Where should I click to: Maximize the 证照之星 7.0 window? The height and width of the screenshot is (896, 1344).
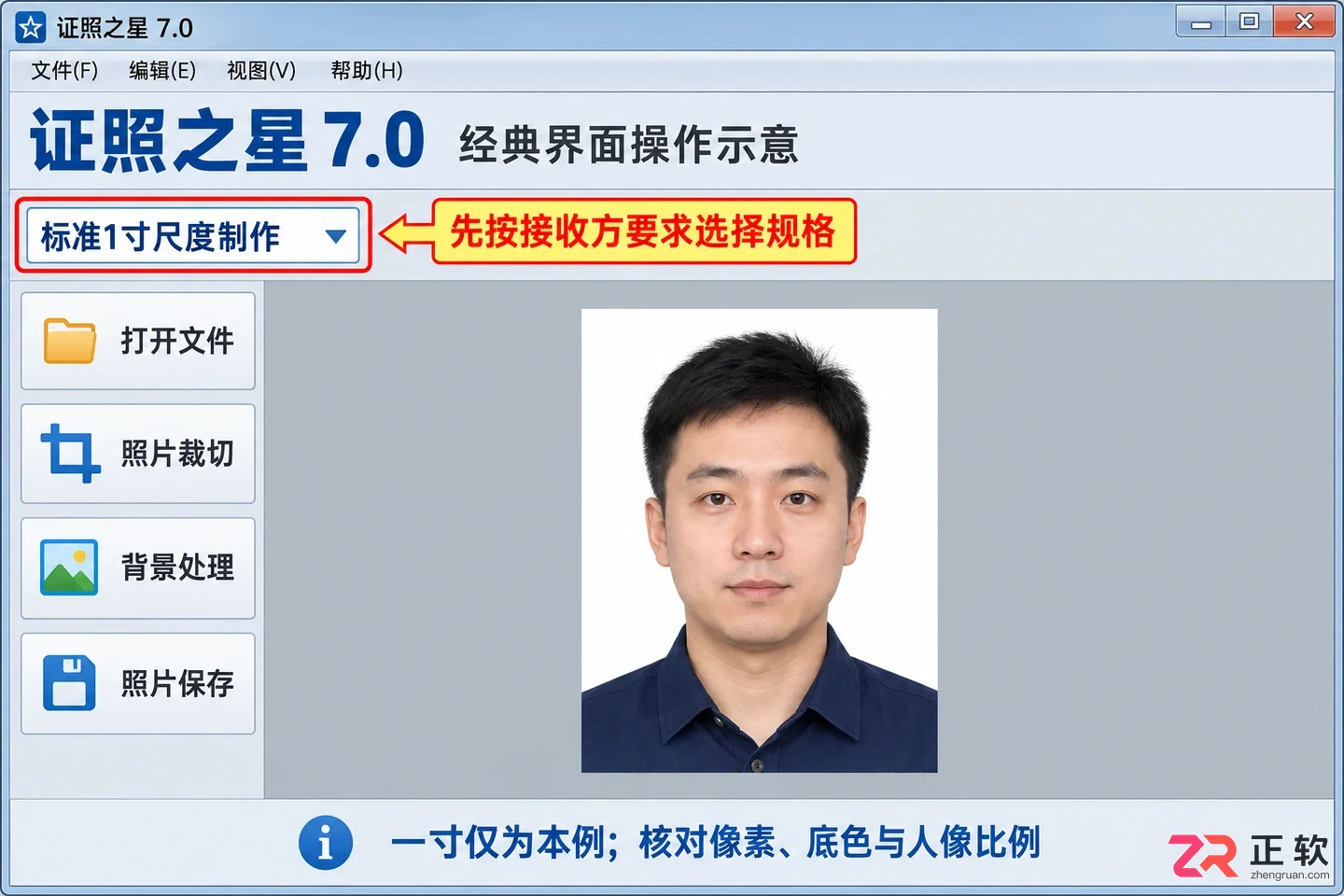pos(1249,22)
